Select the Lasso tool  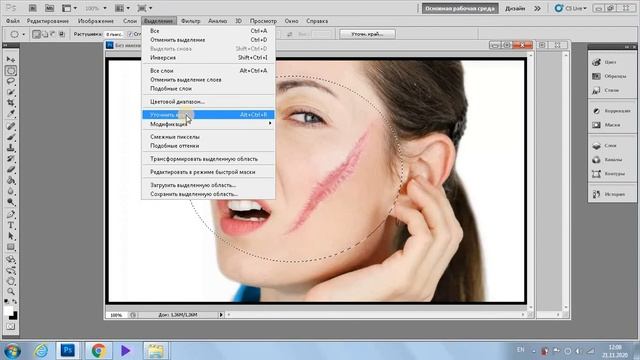pyautogui.click(x=11, y=81)
